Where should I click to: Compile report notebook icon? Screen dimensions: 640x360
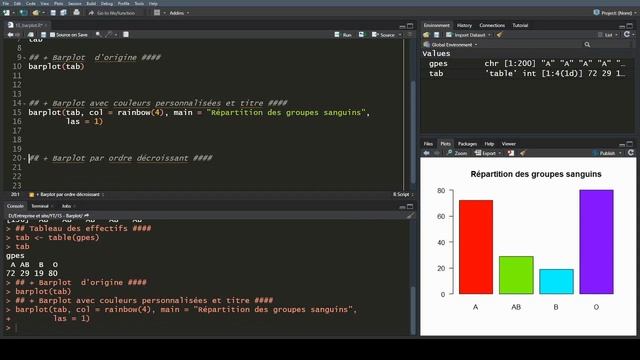point(126,35)
